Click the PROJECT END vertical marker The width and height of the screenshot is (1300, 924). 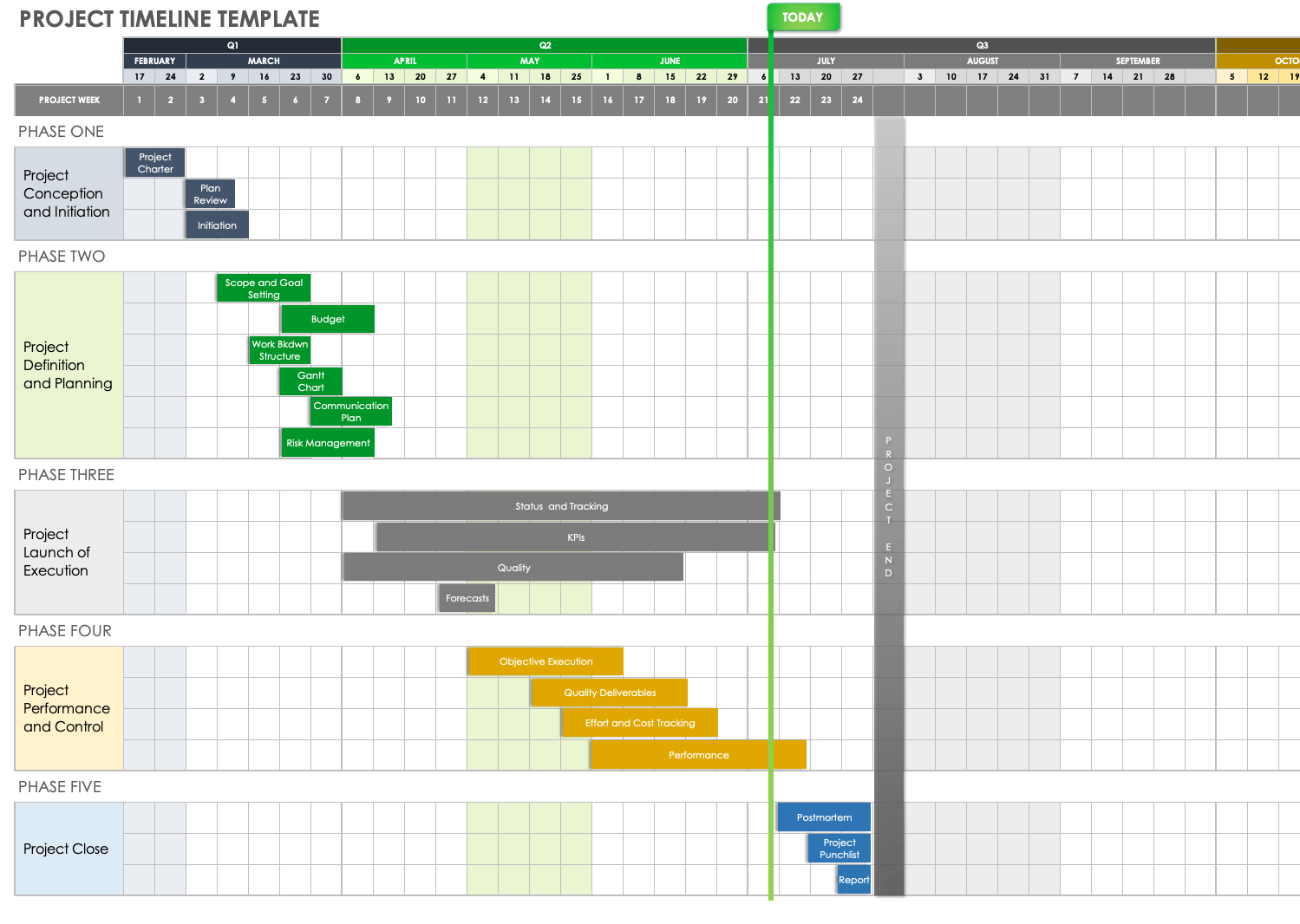(889, 507)
